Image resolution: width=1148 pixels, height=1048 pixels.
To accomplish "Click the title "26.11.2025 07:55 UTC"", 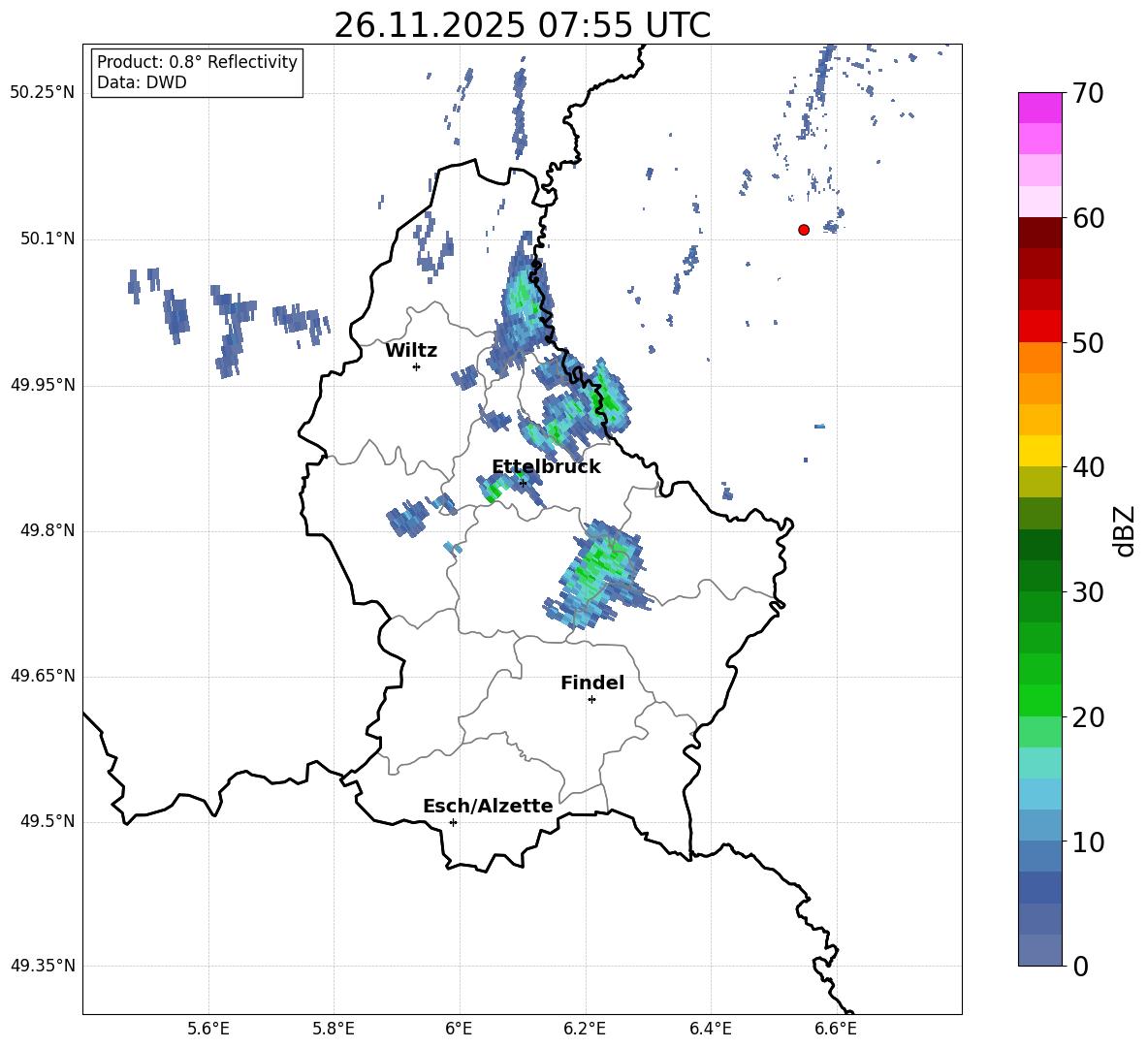I will [522, 25].
